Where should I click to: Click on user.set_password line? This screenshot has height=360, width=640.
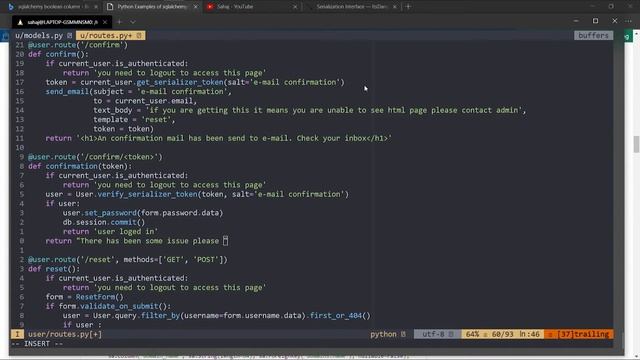[x=143, y=213]
